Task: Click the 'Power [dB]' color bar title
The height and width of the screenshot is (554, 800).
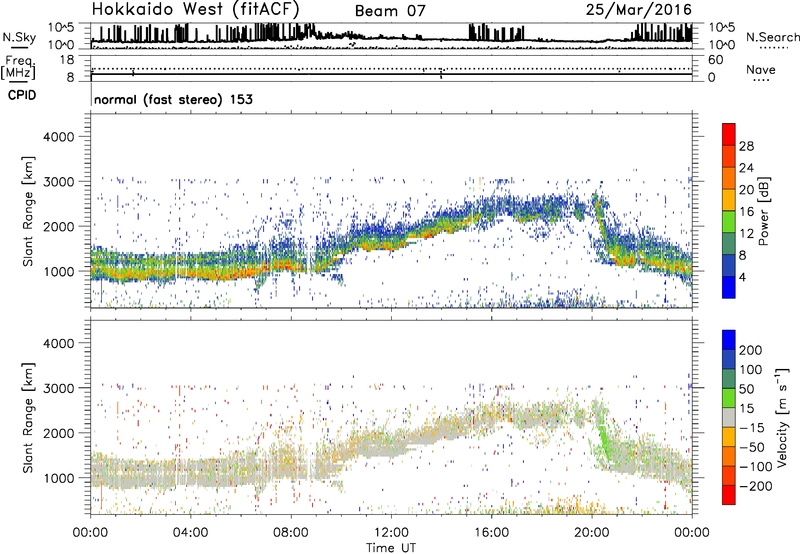Action: click(x=763, y=211)
